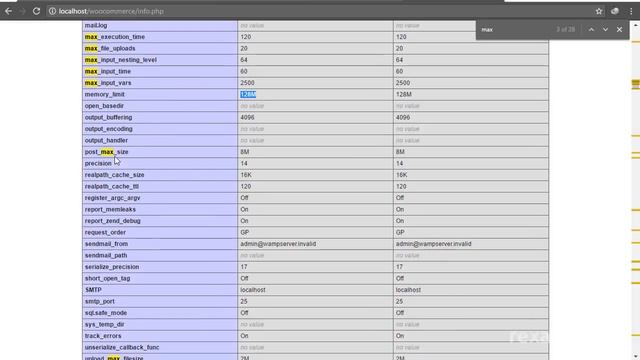Open the browser extension icon
640x360 pixels.
coord(615,11)
